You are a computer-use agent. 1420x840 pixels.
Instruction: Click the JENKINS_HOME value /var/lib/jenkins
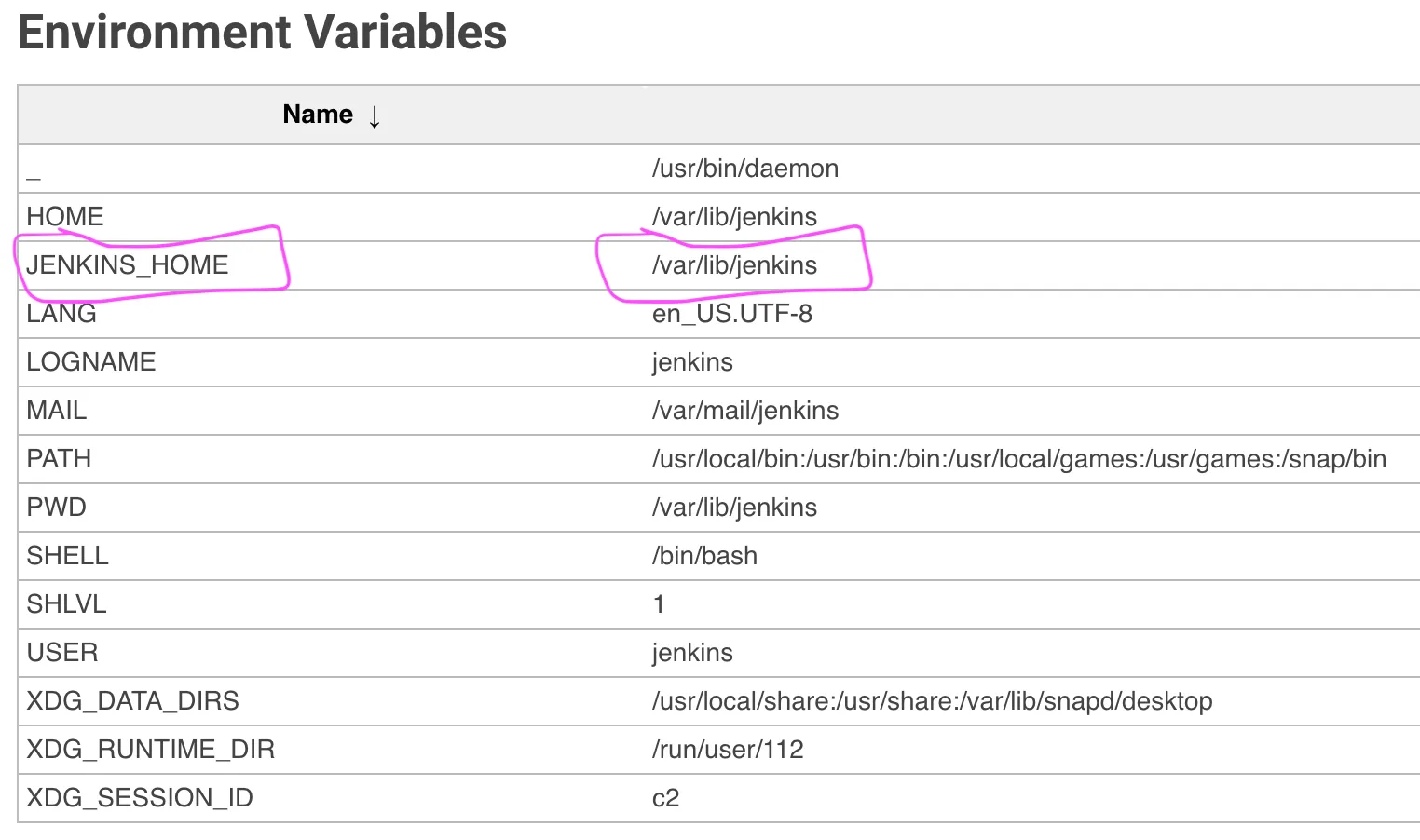coord(734,265)
